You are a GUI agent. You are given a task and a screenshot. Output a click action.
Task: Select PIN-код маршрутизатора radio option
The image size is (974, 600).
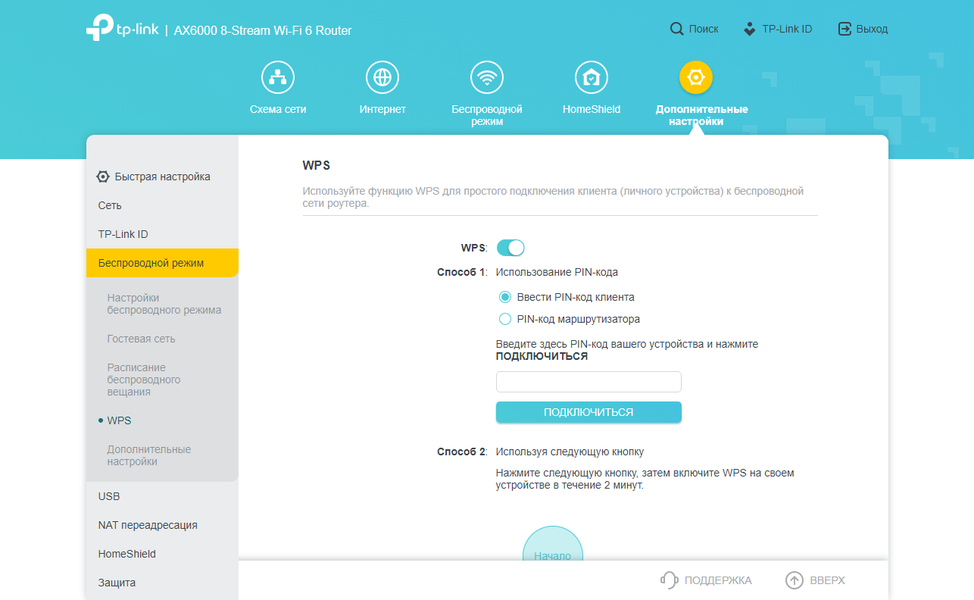coord(505,319)
